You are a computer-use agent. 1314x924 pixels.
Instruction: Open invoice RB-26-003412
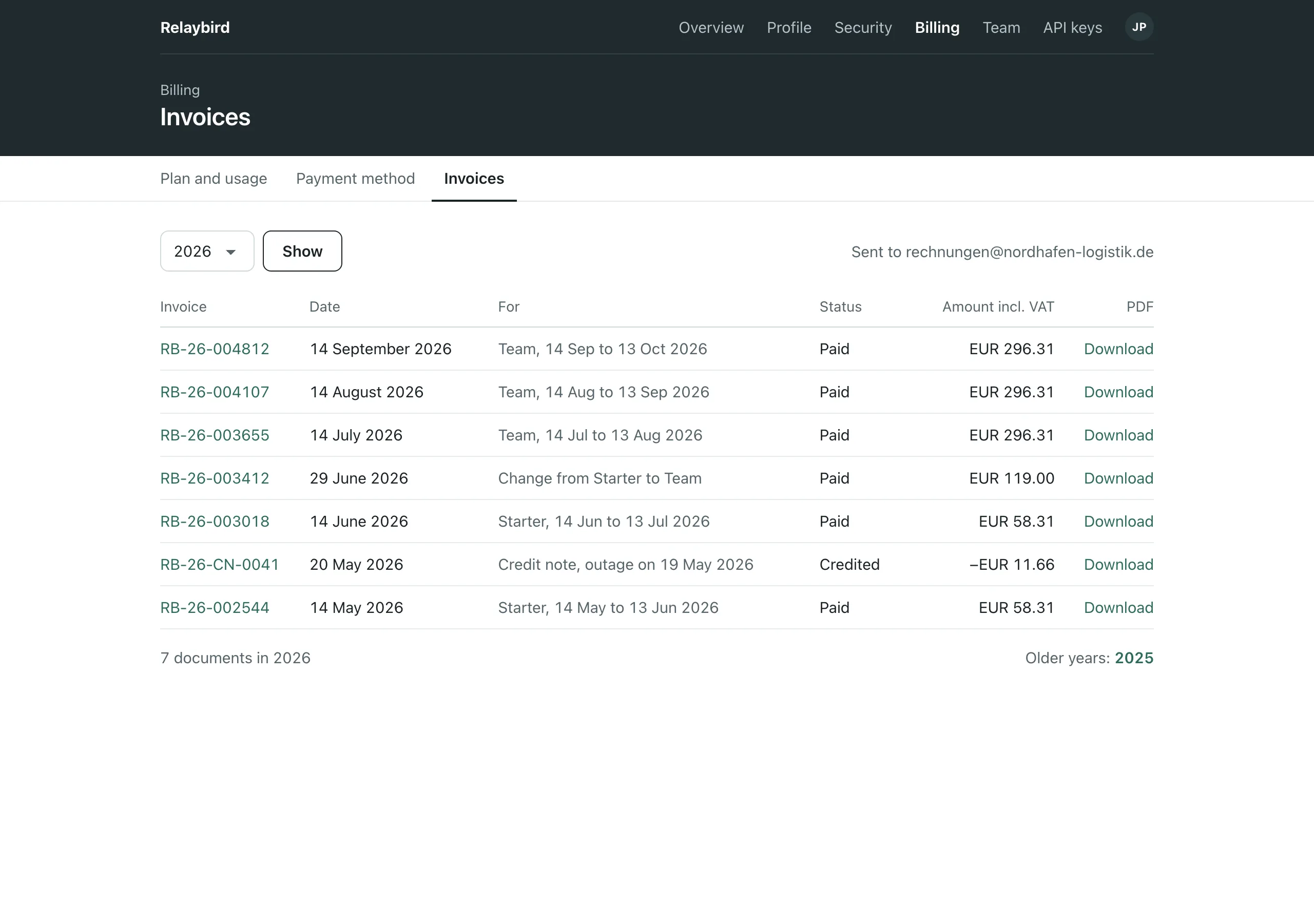coord(215,478)
